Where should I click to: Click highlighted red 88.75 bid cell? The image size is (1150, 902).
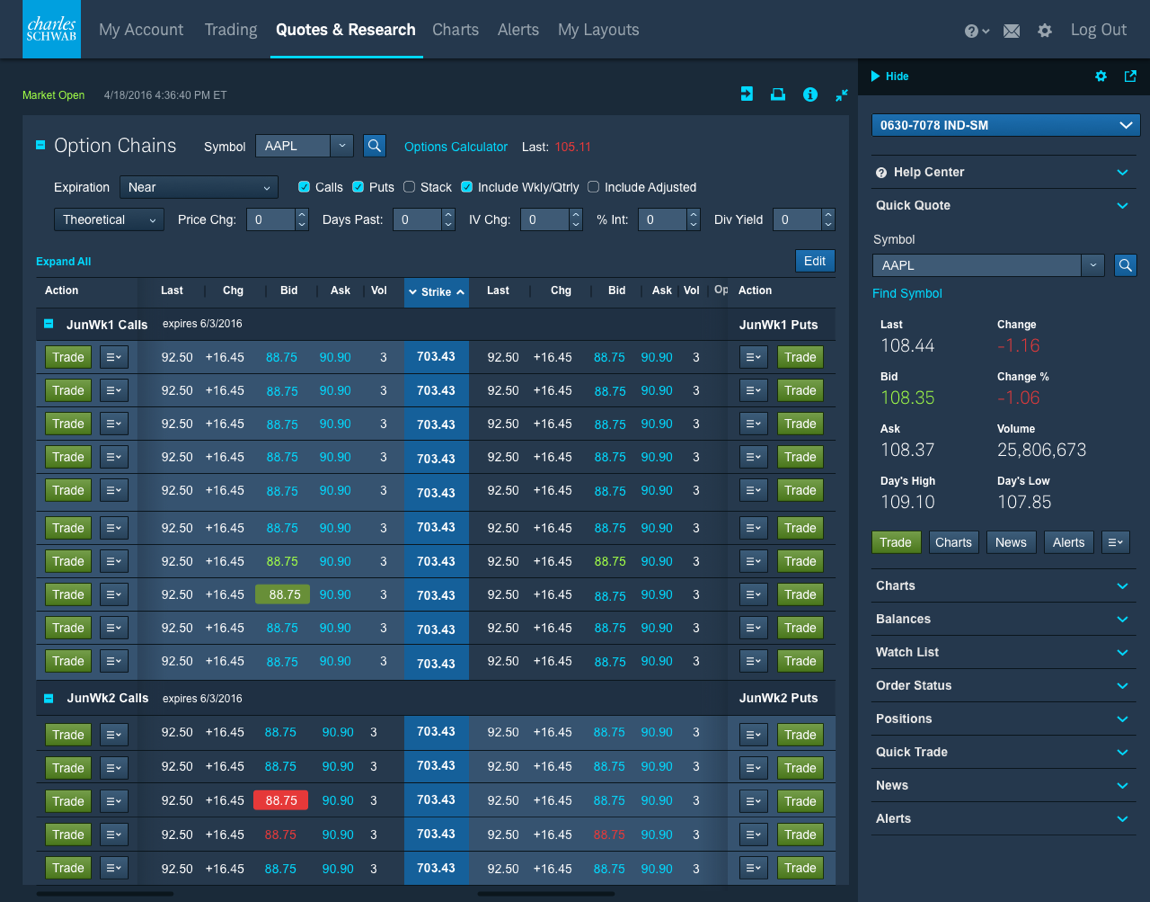[x=281, y=801]
